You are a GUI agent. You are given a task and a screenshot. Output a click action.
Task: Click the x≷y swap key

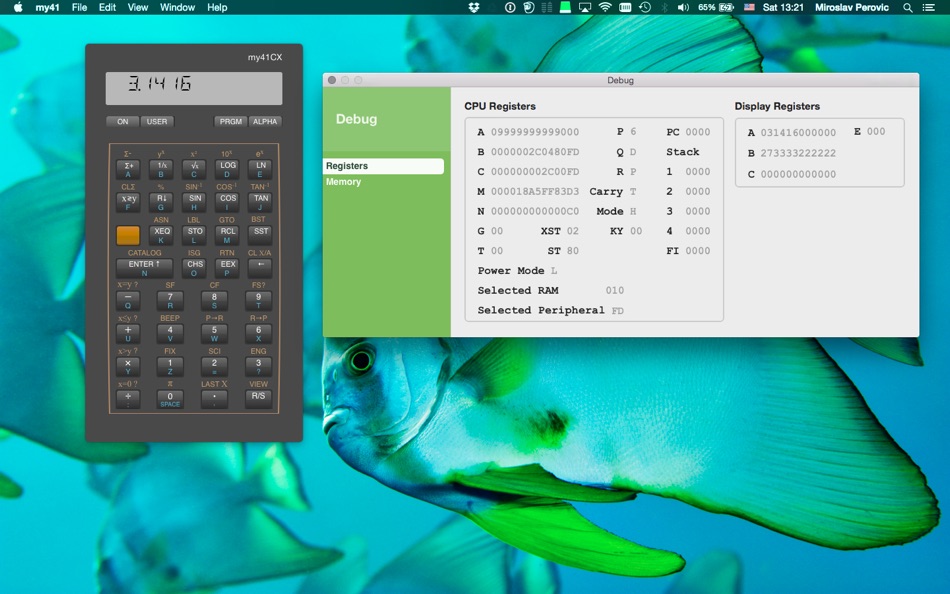[x=128, y=202]
